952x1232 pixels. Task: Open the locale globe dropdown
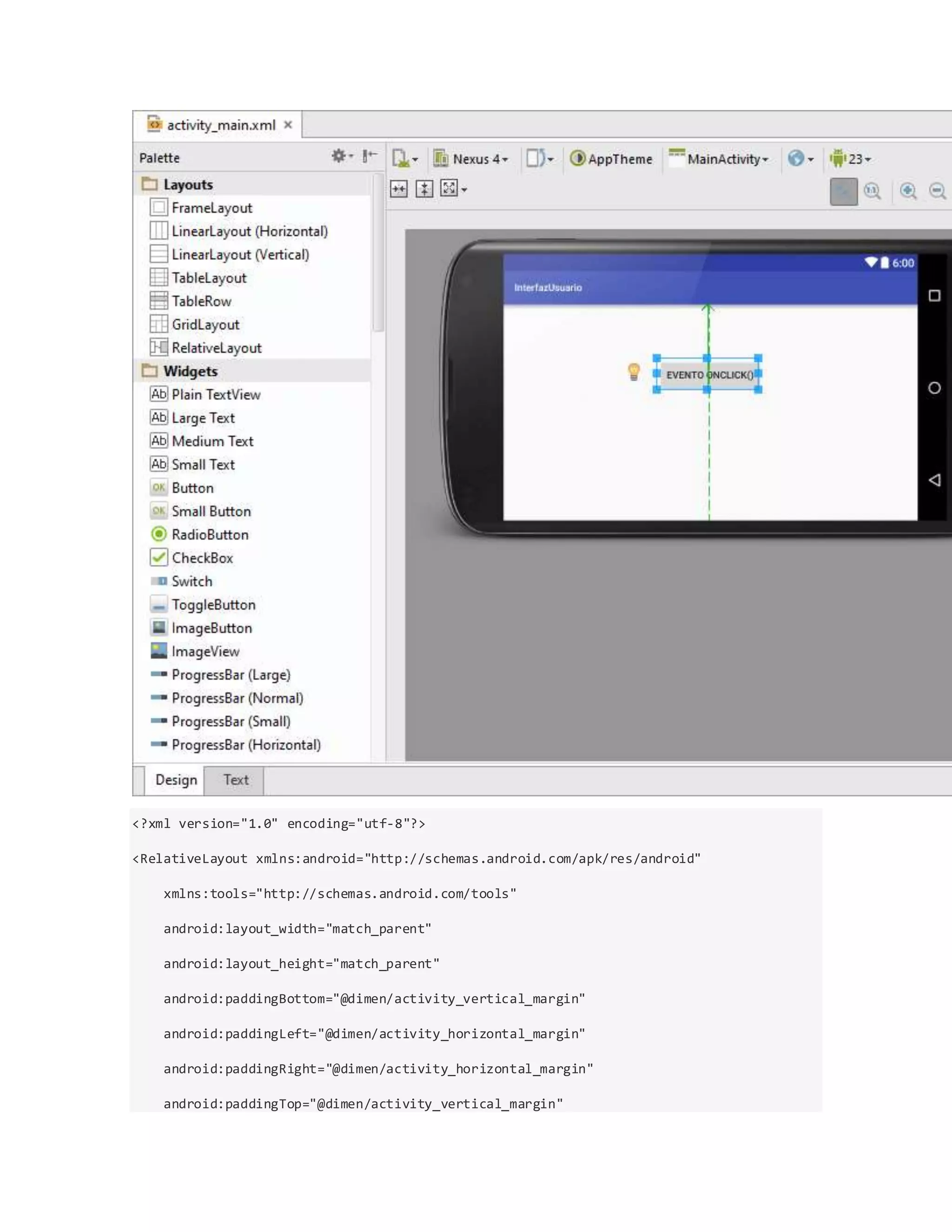(800, 159)
